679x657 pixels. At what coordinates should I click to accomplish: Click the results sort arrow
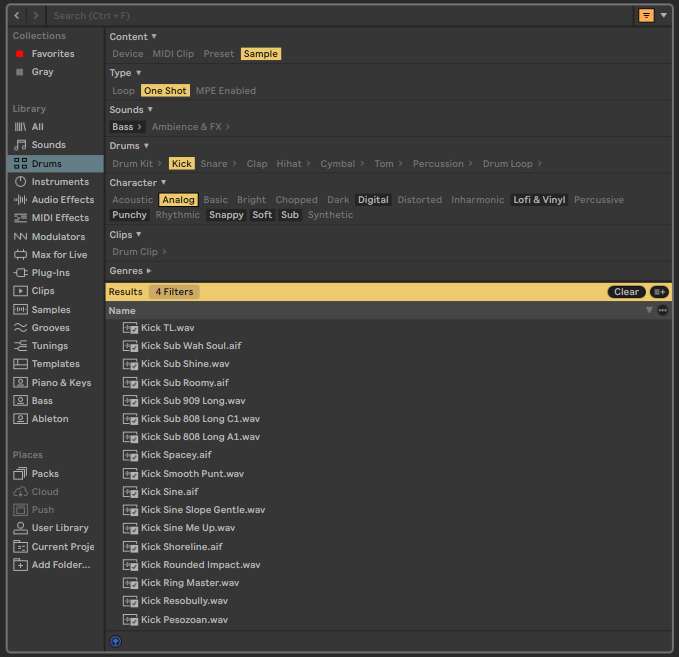point(649,310)
